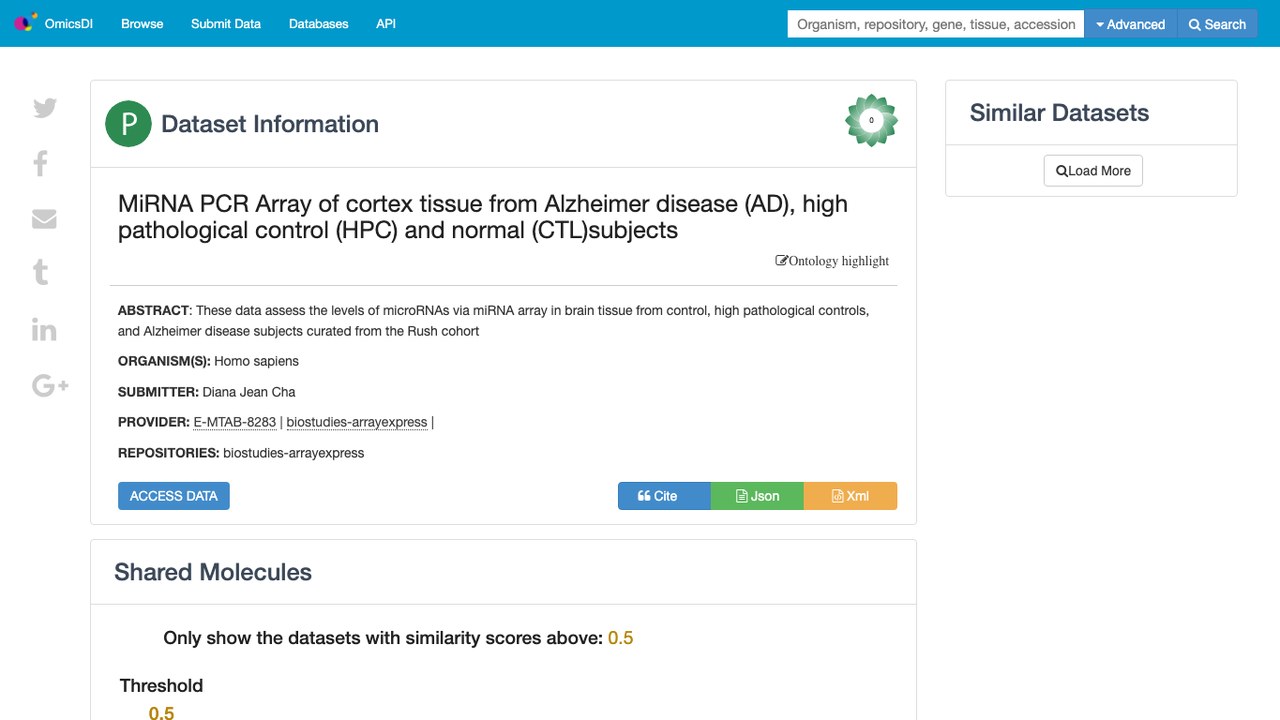Viewport: 1280px width, 720px height.
Task: Click the OmicsDI logo icon
Action: pyautogui.click(x=24, y=23)
